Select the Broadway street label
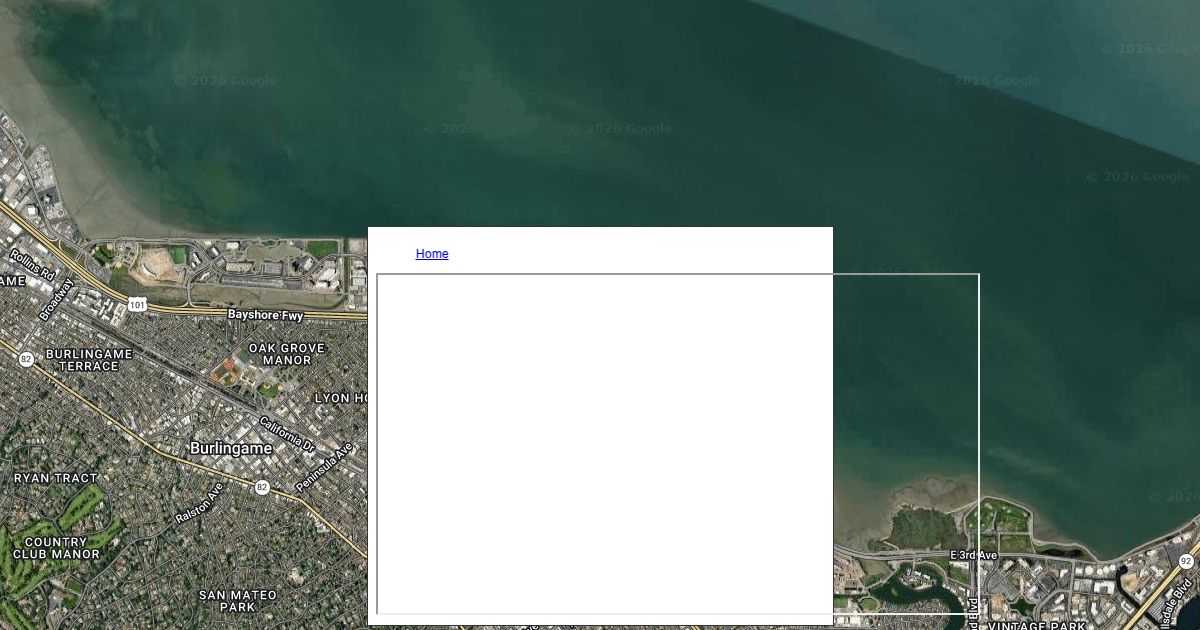 point(56,300)
